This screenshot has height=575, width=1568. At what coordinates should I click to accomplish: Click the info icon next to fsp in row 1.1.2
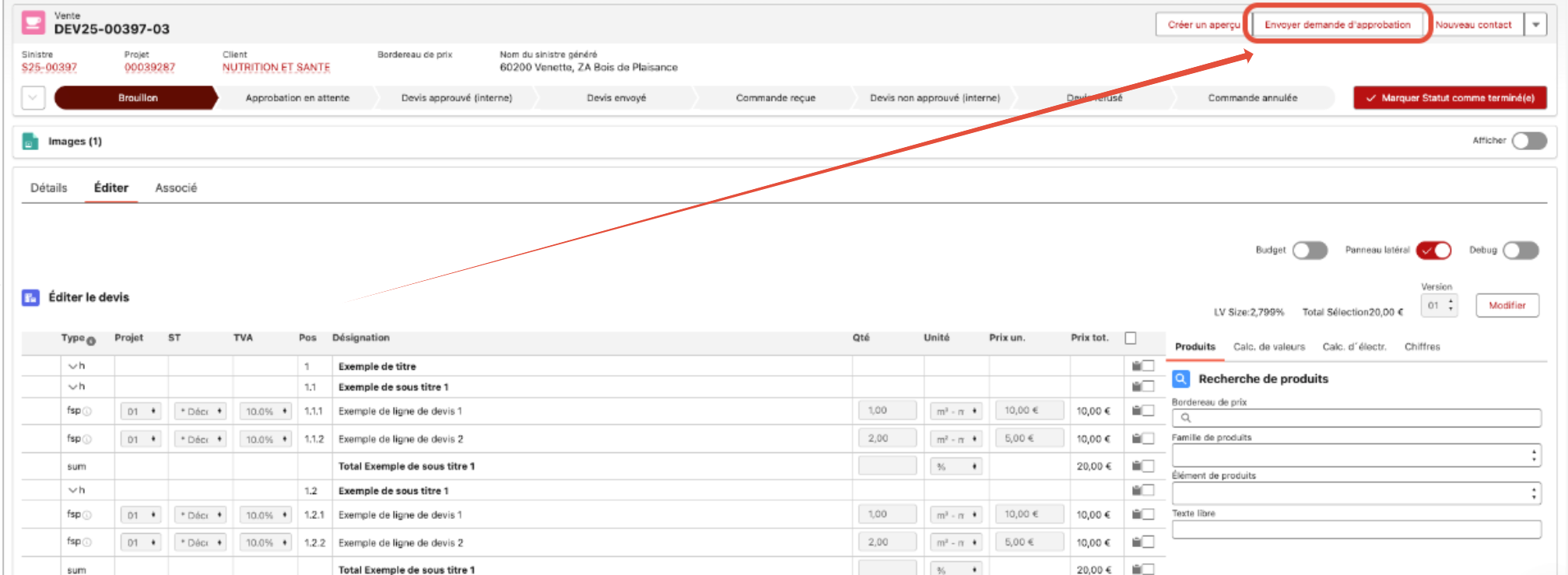pos(87,440)
